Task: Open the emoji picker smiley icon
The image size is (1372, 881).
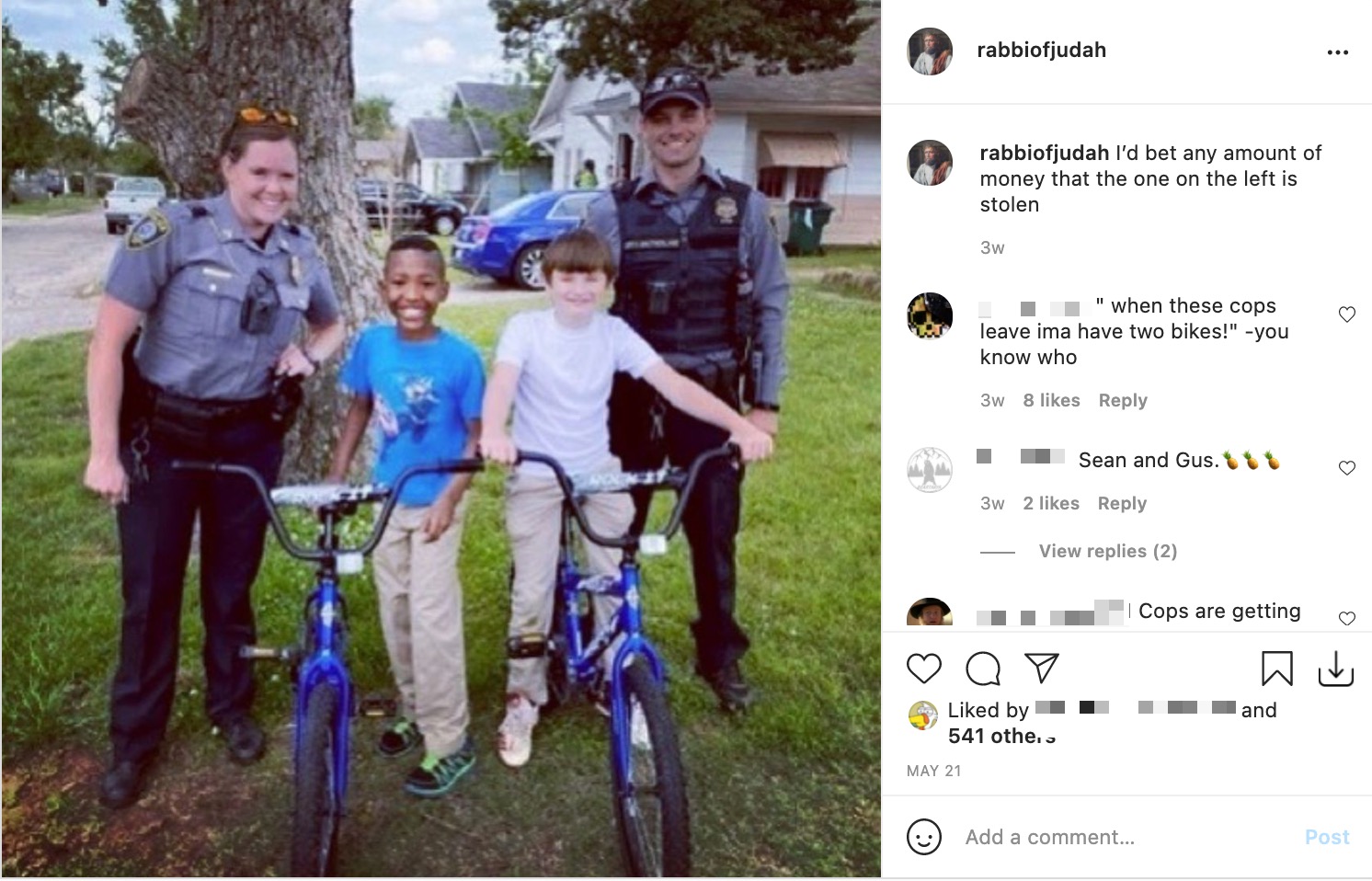Action: pos(924,837)
